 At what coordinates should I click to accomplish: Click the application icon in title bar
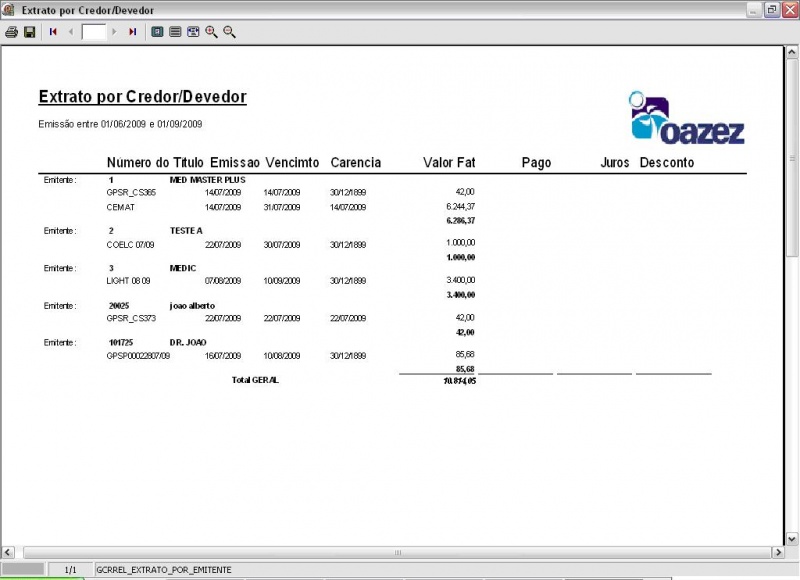pyautogui.click(x=8, y=10)
